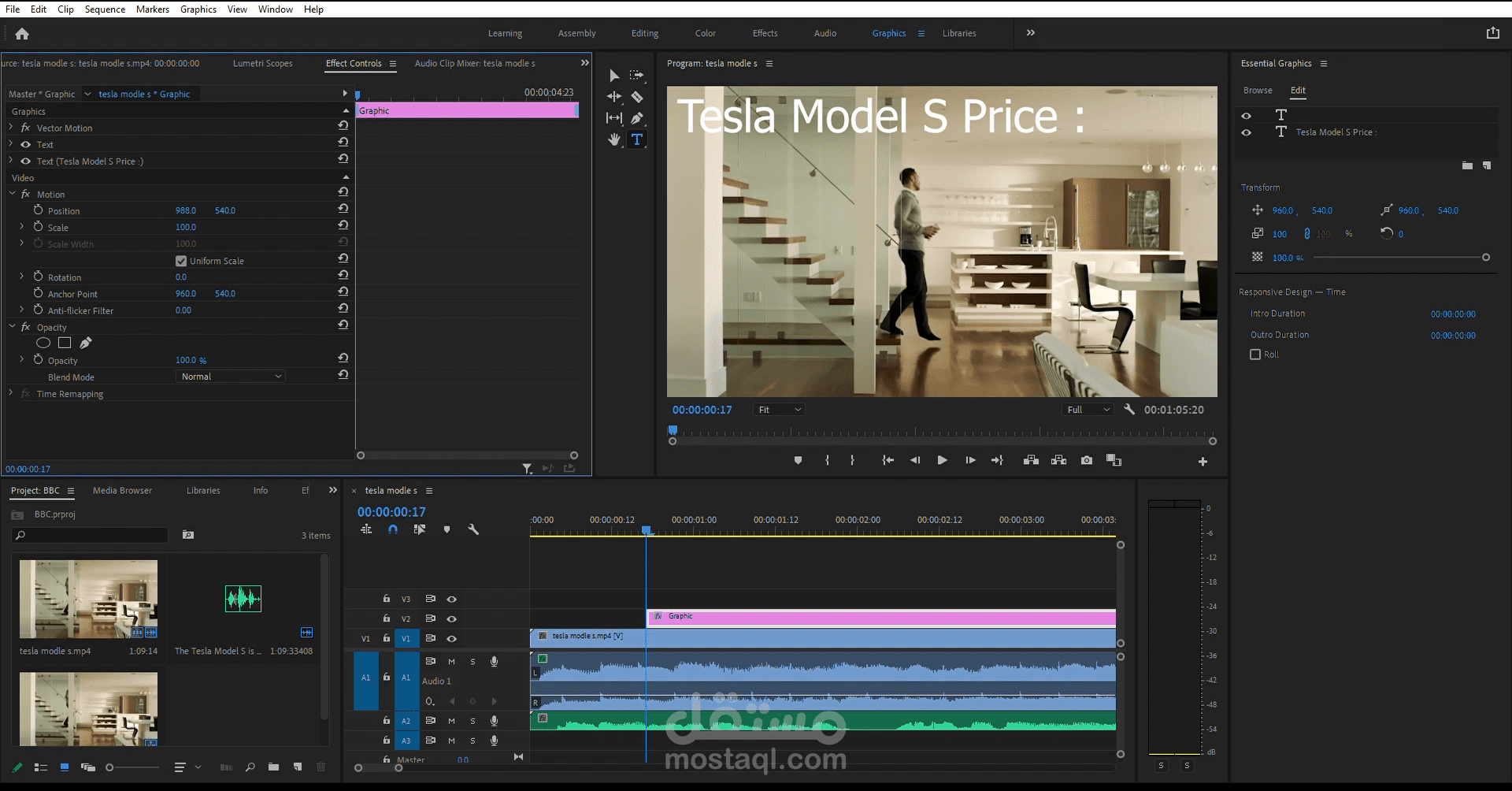Click Intro Duration timecode value
Viewport: 1512px width, 791px height.
[1453, 314]
